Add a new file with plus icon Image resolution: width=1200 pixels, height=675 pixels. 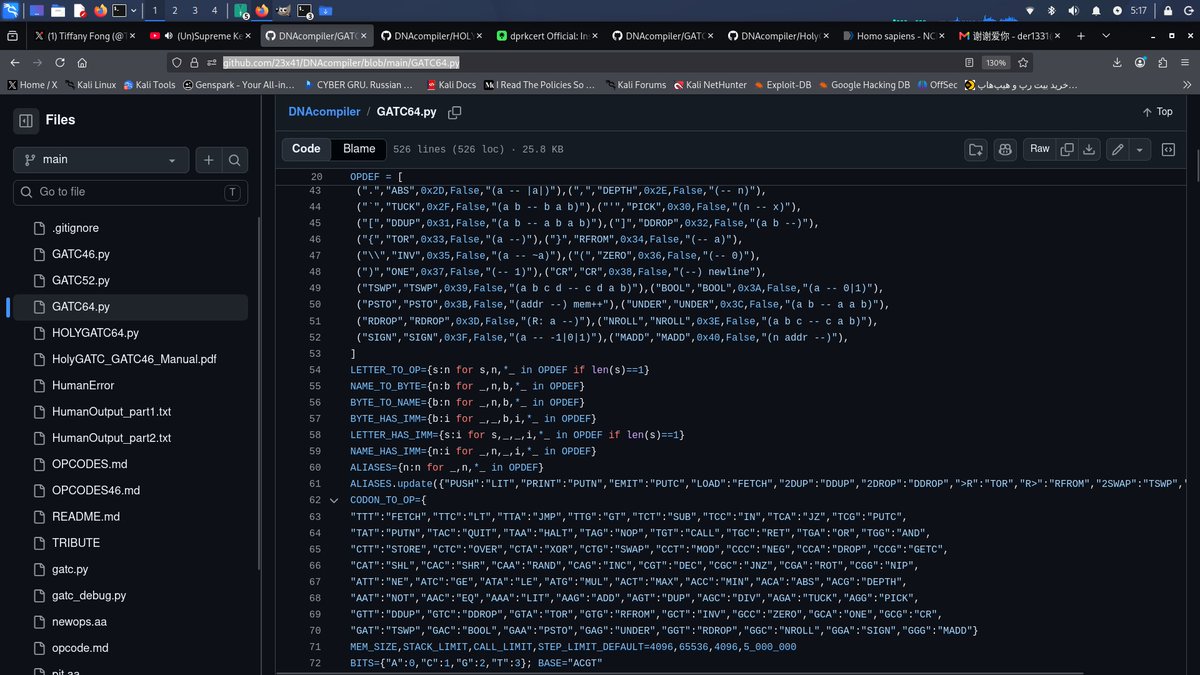click(x=209, y=160)
